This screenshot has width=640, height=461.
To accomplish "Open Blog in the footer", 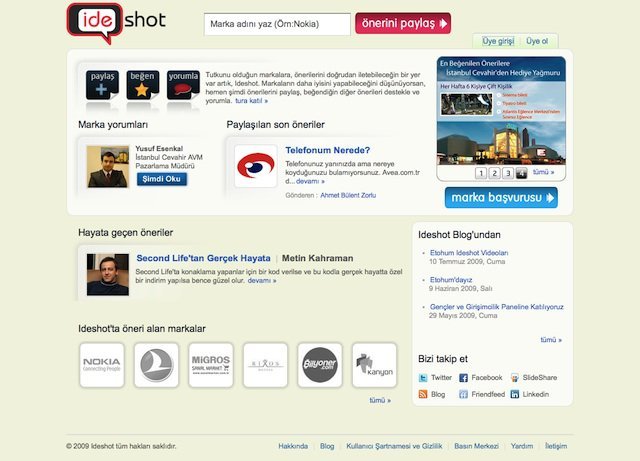I will click(x=327, y=446).
